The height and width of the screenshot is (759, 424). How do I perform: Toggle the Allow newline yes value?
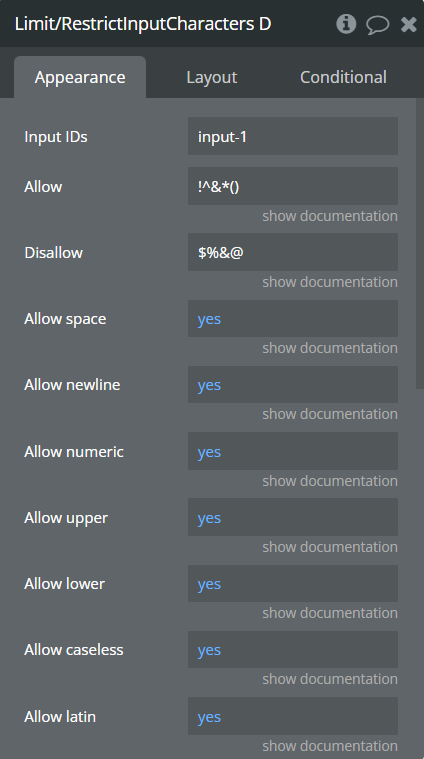(x=293, y=384)
